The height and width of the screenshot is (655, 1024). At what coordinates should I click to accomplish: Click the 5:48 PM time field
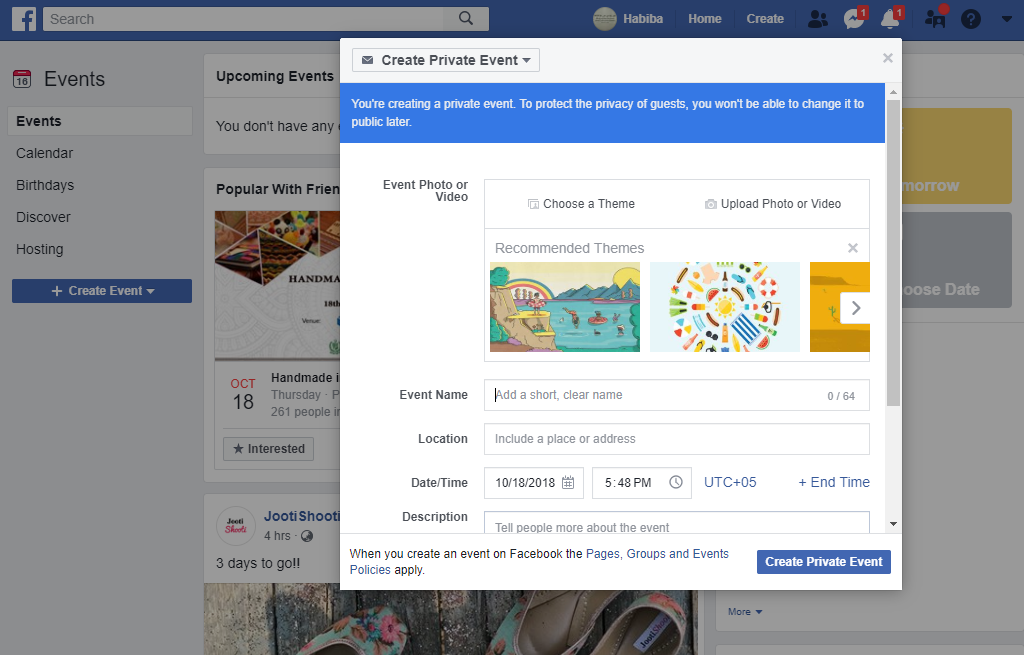(x=641, y=483)
